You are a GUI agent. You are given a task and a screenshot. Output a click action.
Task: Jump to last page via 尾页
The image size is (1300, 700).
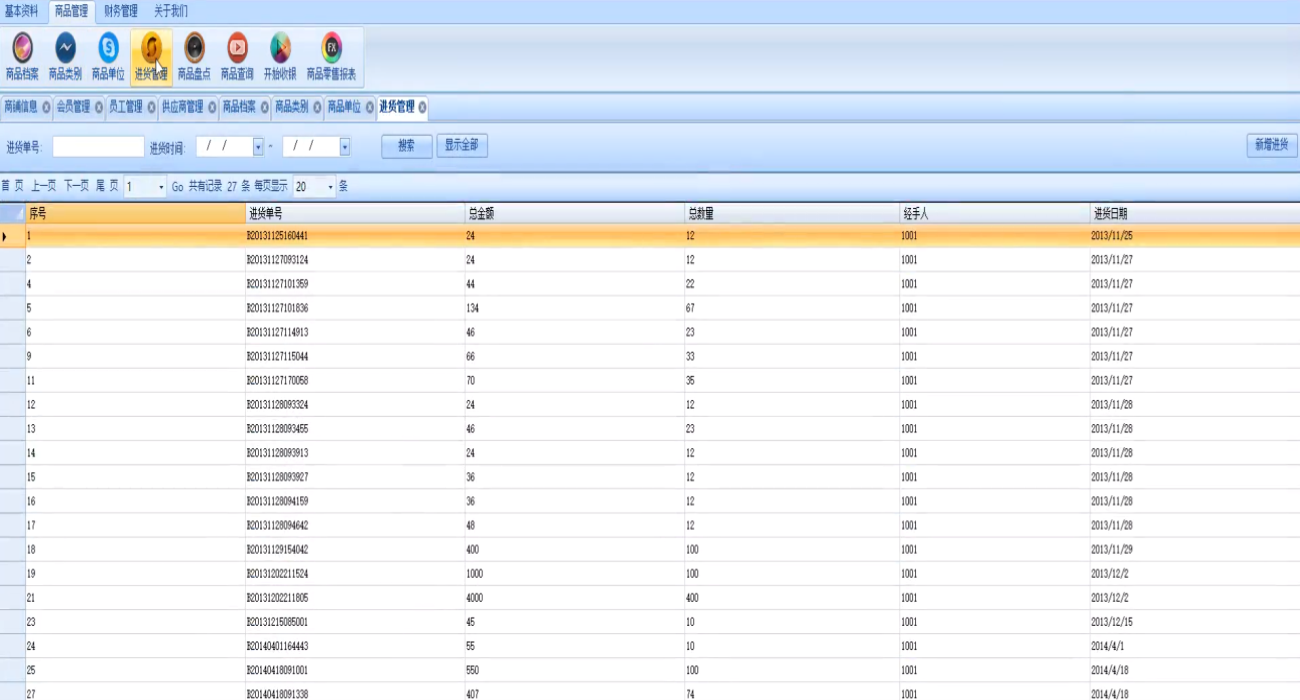tap(107, 186)
